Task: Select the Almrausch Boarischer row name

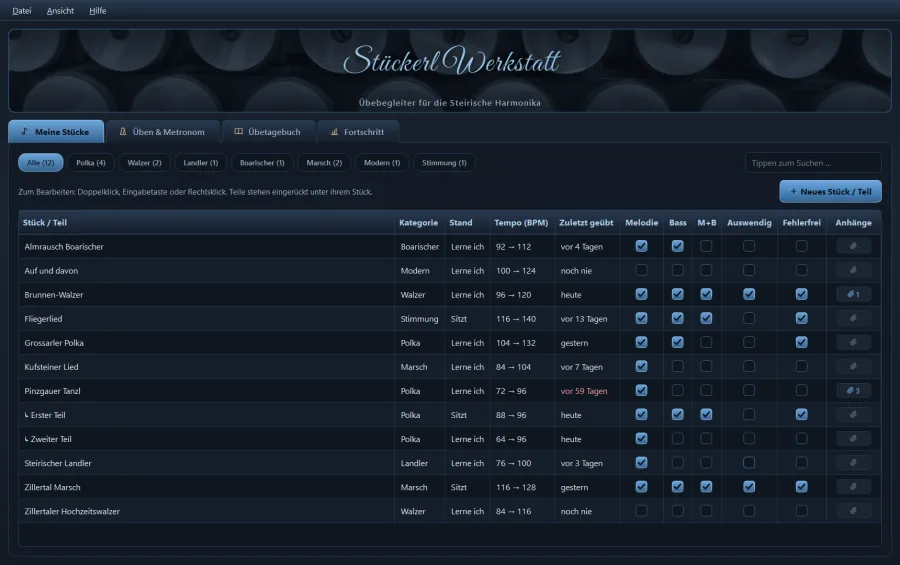Action: [64, 247]
